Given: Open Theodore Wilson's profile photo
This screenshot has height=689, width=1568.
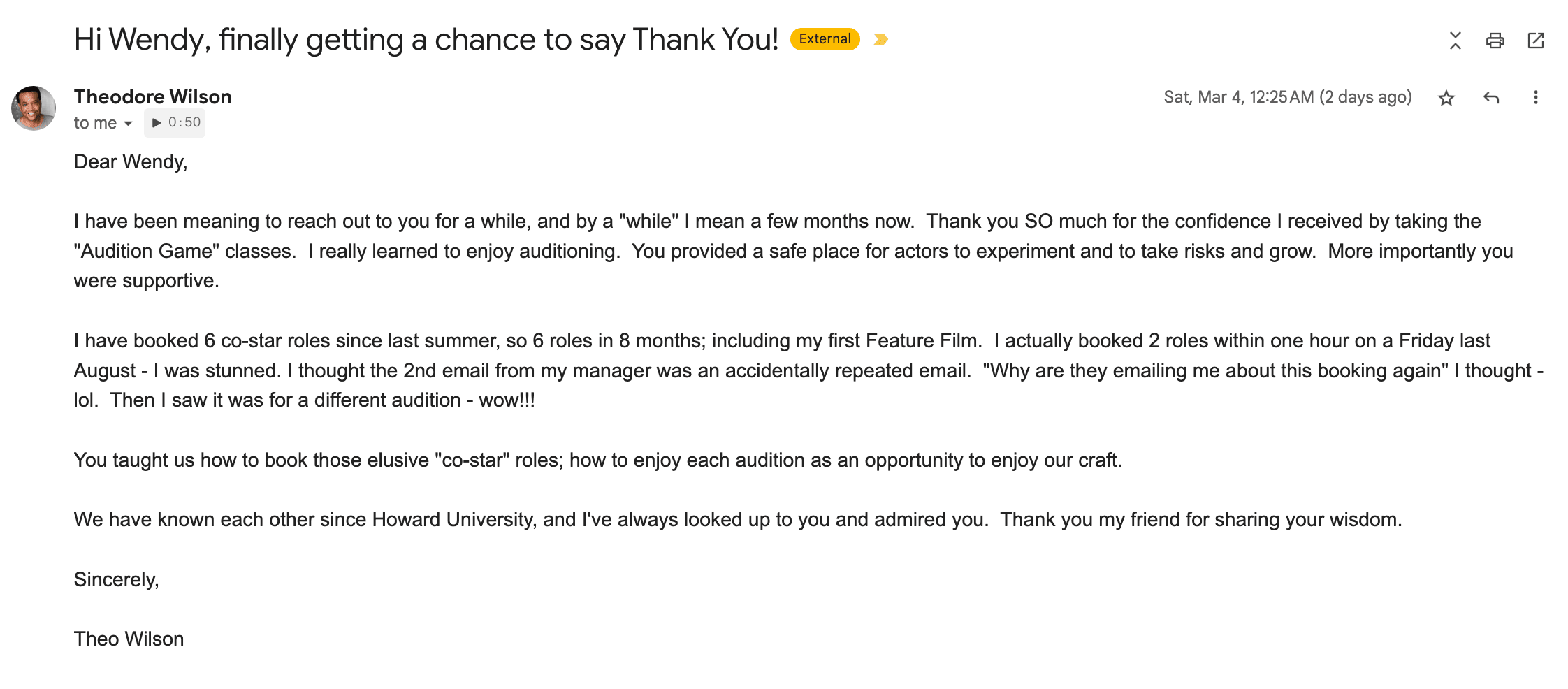Looking at the screenshot, I should pos(34,108).
